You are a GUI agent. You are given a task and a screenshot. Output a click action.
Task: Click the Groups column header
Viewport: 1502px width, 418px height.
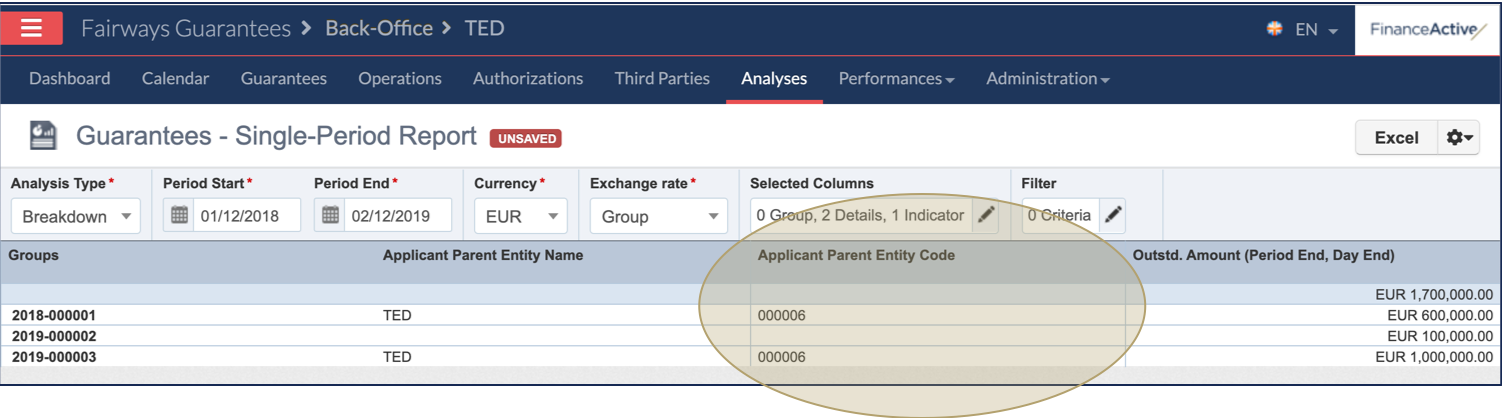click(34, 255)
